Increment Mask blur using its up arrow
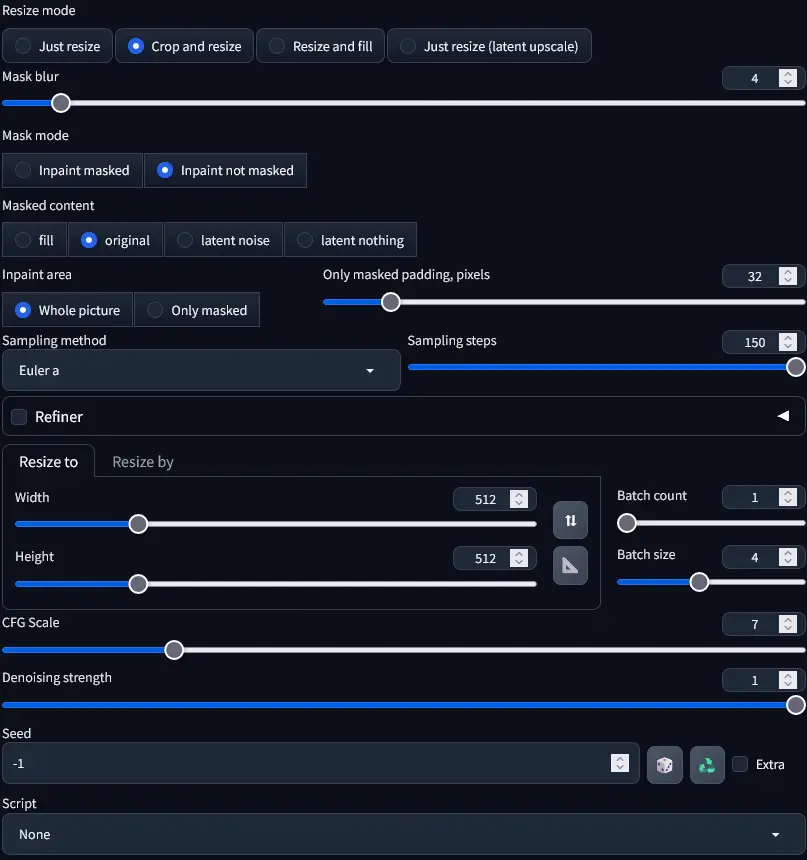Viewport: 807px width, 860px height. (x=789, y=72)
